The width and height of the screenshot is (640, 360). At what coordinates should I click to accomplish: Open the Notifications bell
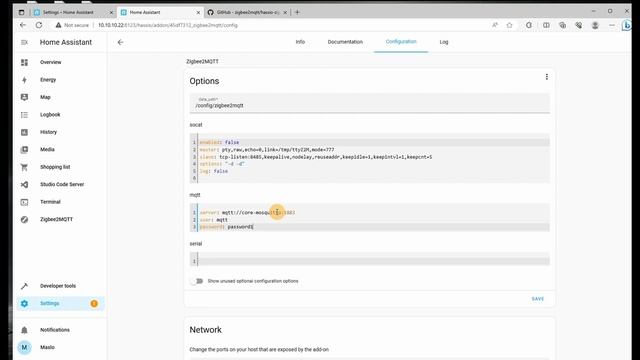[24, 330]
